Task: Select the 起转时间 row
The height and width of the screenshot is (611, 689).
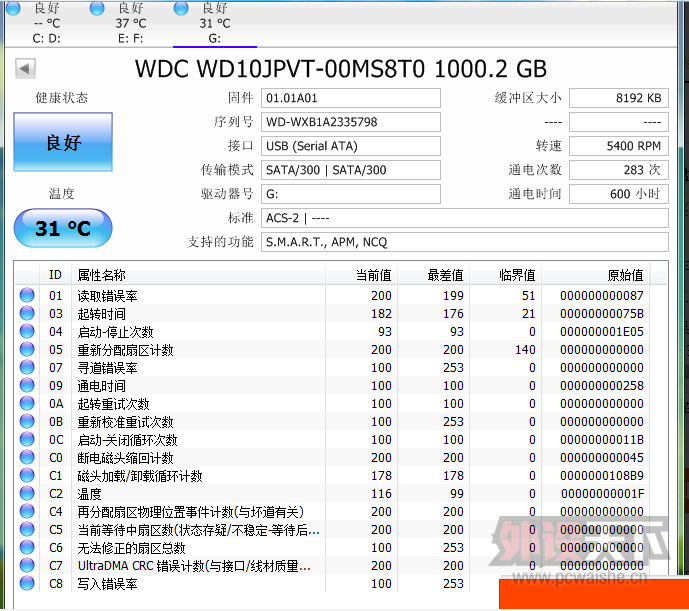Action: click(x=333, y=313)
